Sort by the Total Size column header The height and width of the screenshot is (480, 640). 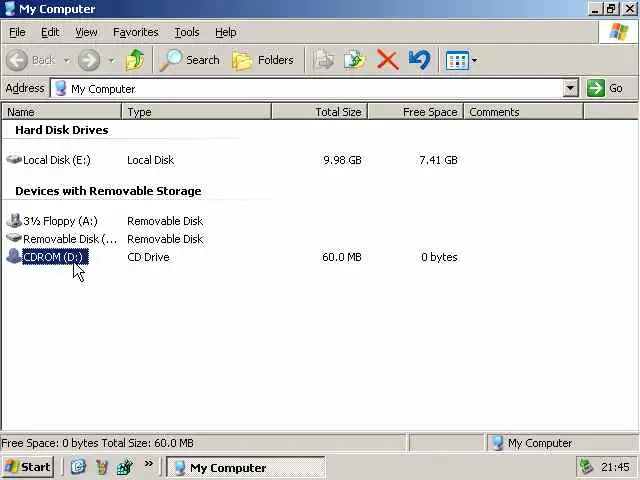320,112
